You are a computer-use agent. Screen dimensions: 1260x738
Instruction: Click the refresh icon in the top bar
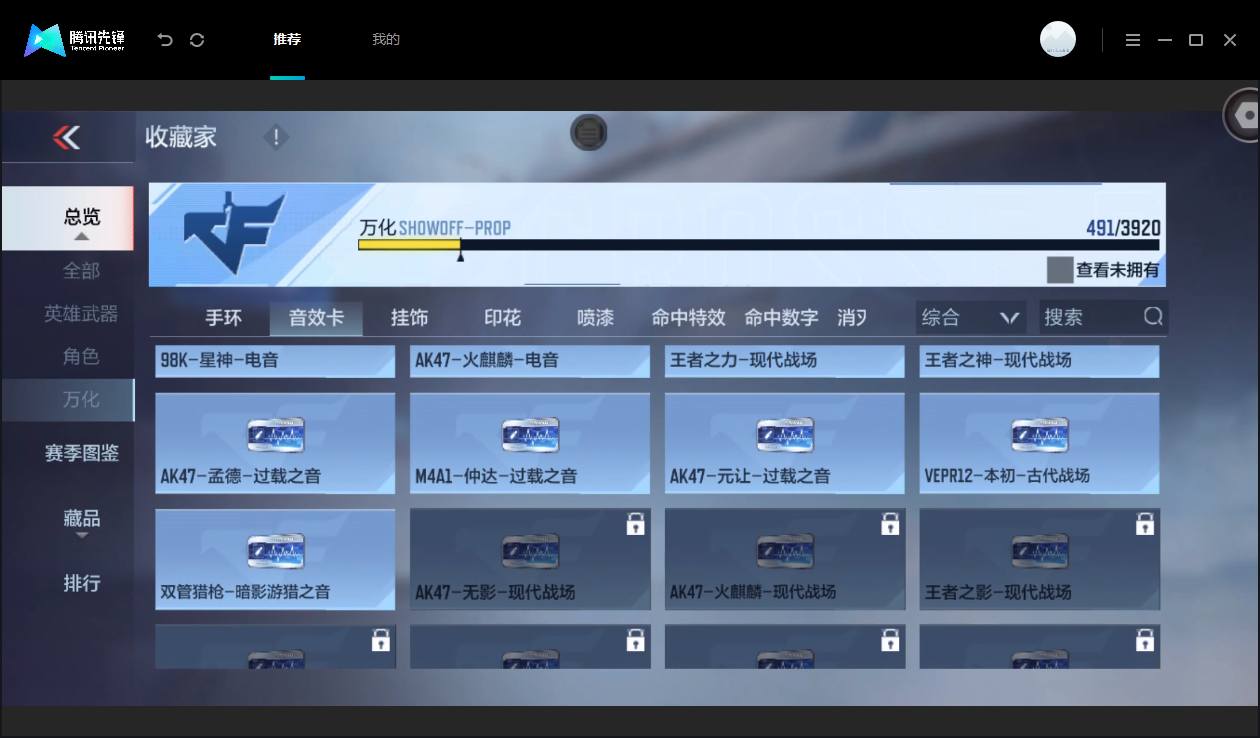point(197,40)
